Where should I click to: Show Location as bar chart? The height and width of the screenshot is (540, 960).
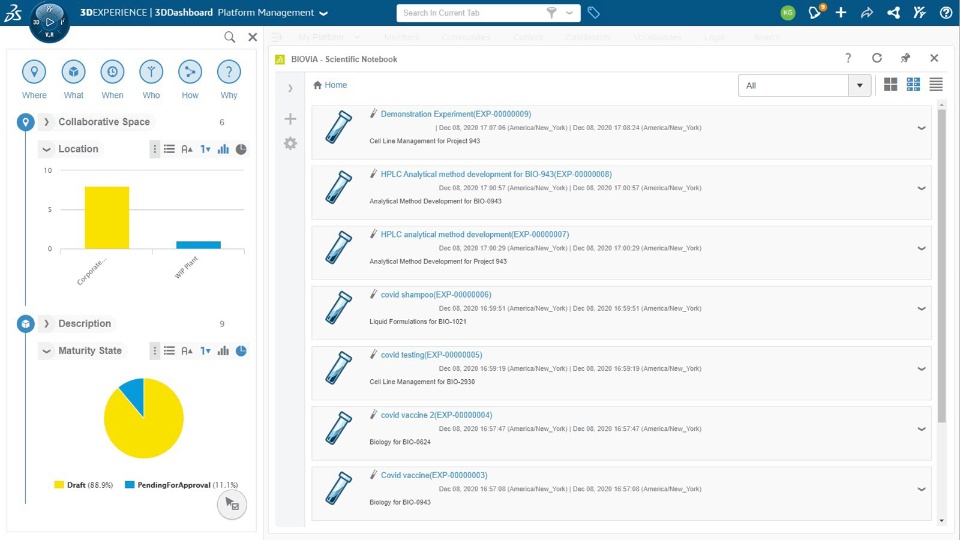coord(223,149)
